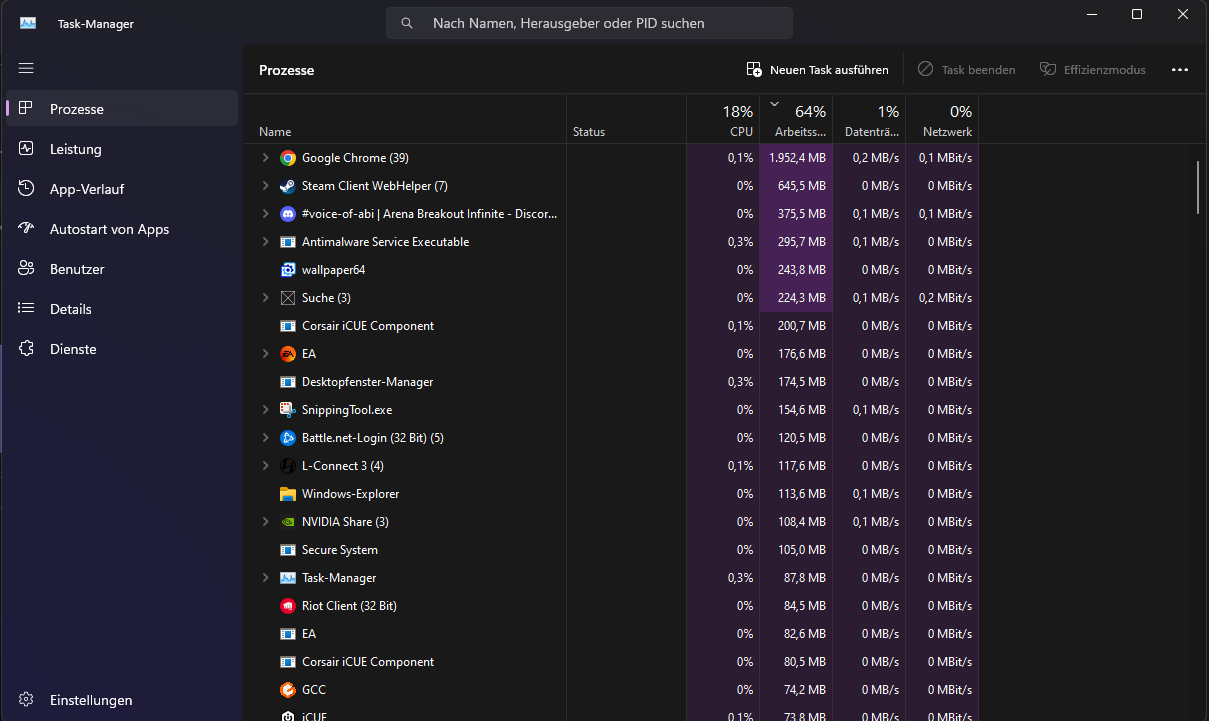
Task: Click the Windows-Explorer folder icon
Action: pyautogui.click(x=288, y=494)
